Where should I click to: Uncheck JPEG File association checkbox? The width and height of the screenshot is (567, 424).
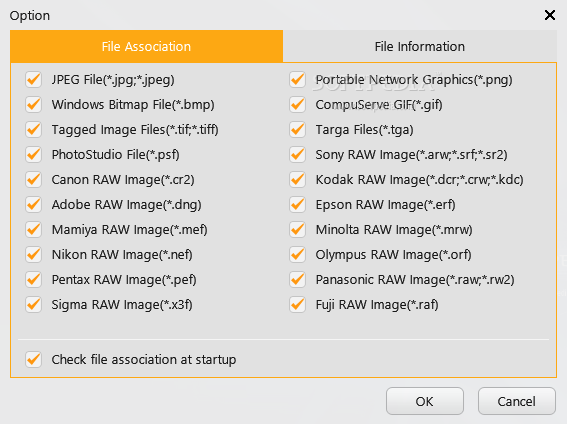coord(34,80)
